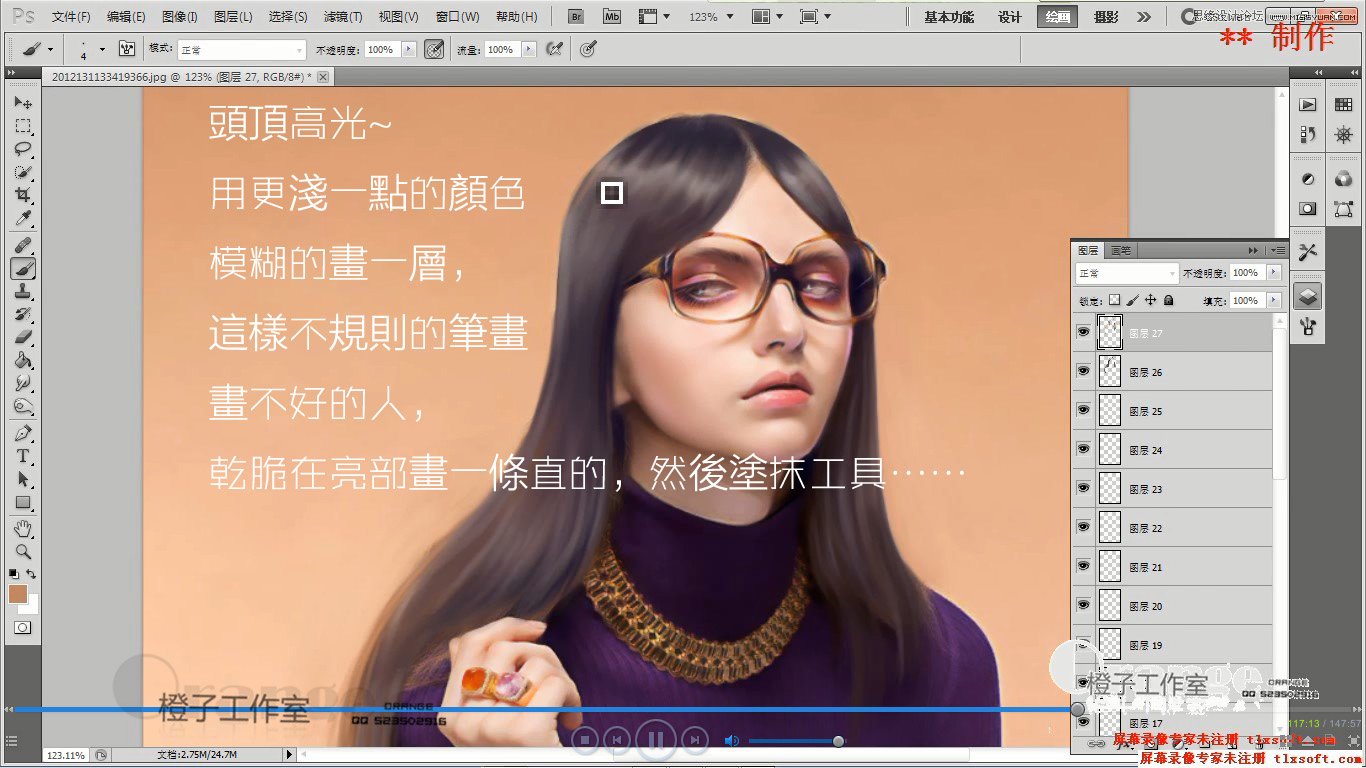Select the Zoom tool
Image resolution: width=1366 pixels, height=768 pixels.
click(x=23, y=551)
